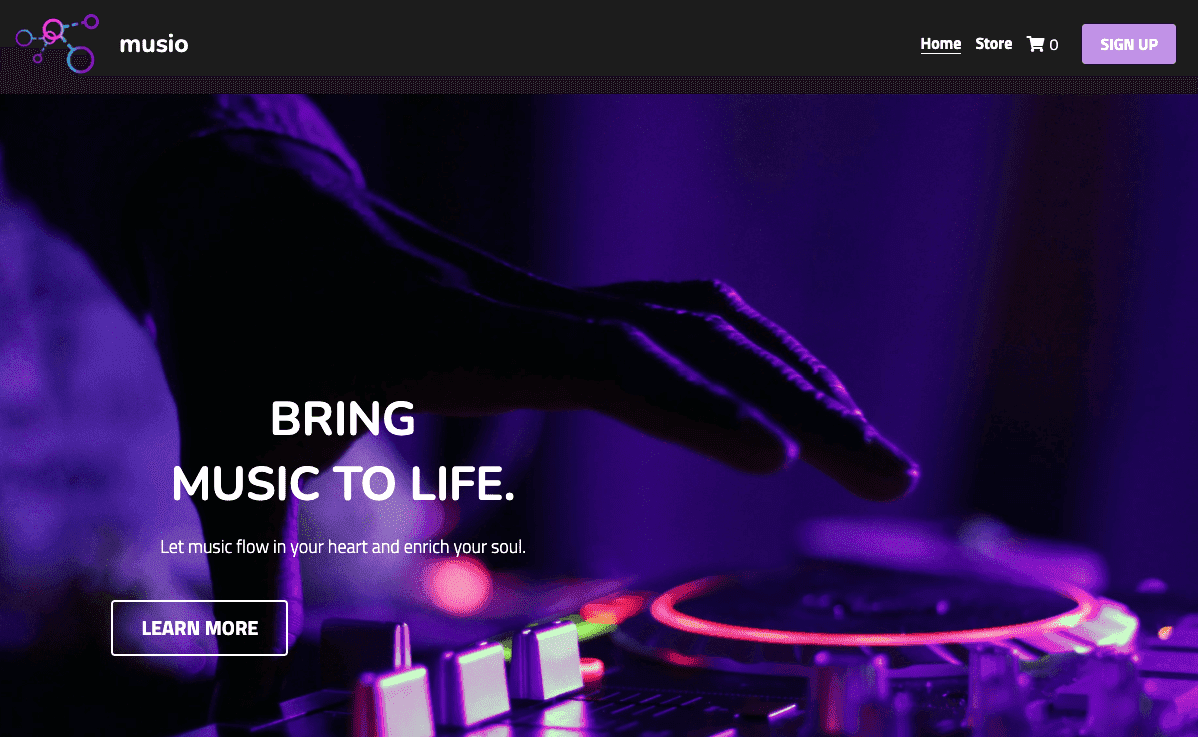Click the musio brand name text
The width and height of the screenshot is (1198, 737).
click(154, 44)
